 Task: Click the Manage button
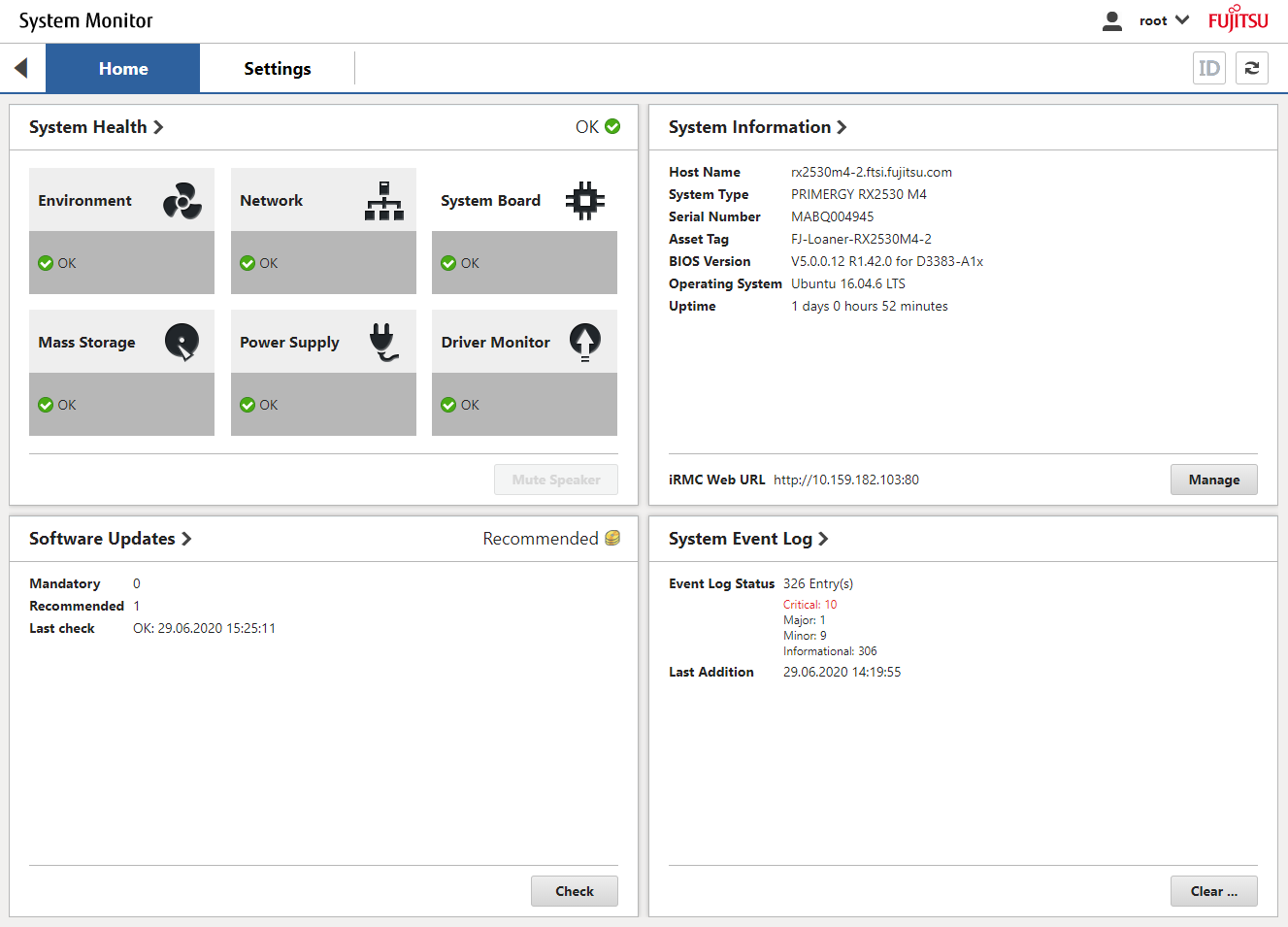click(x=1213, y=479)
